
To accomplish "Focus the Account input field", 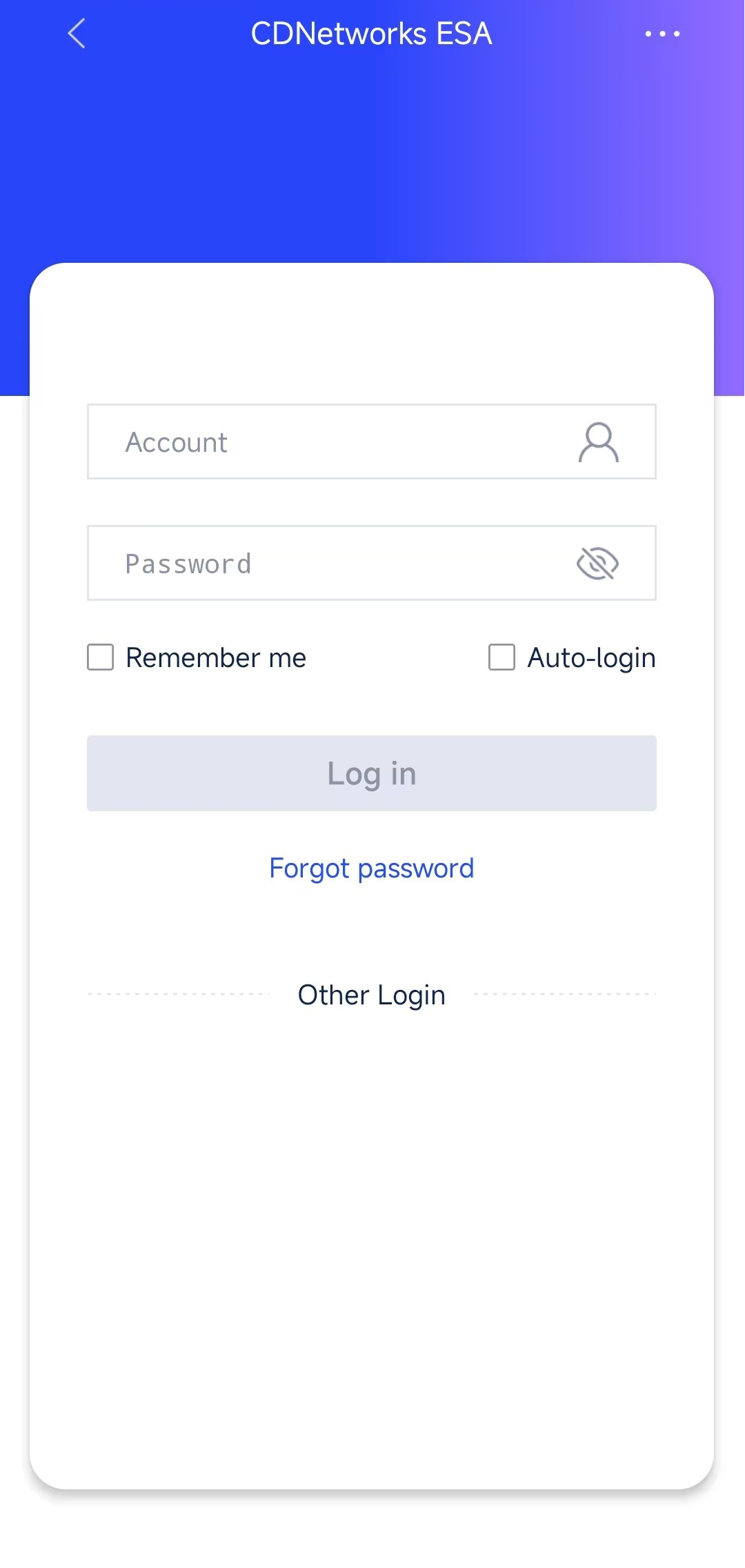I will [372, 441].
